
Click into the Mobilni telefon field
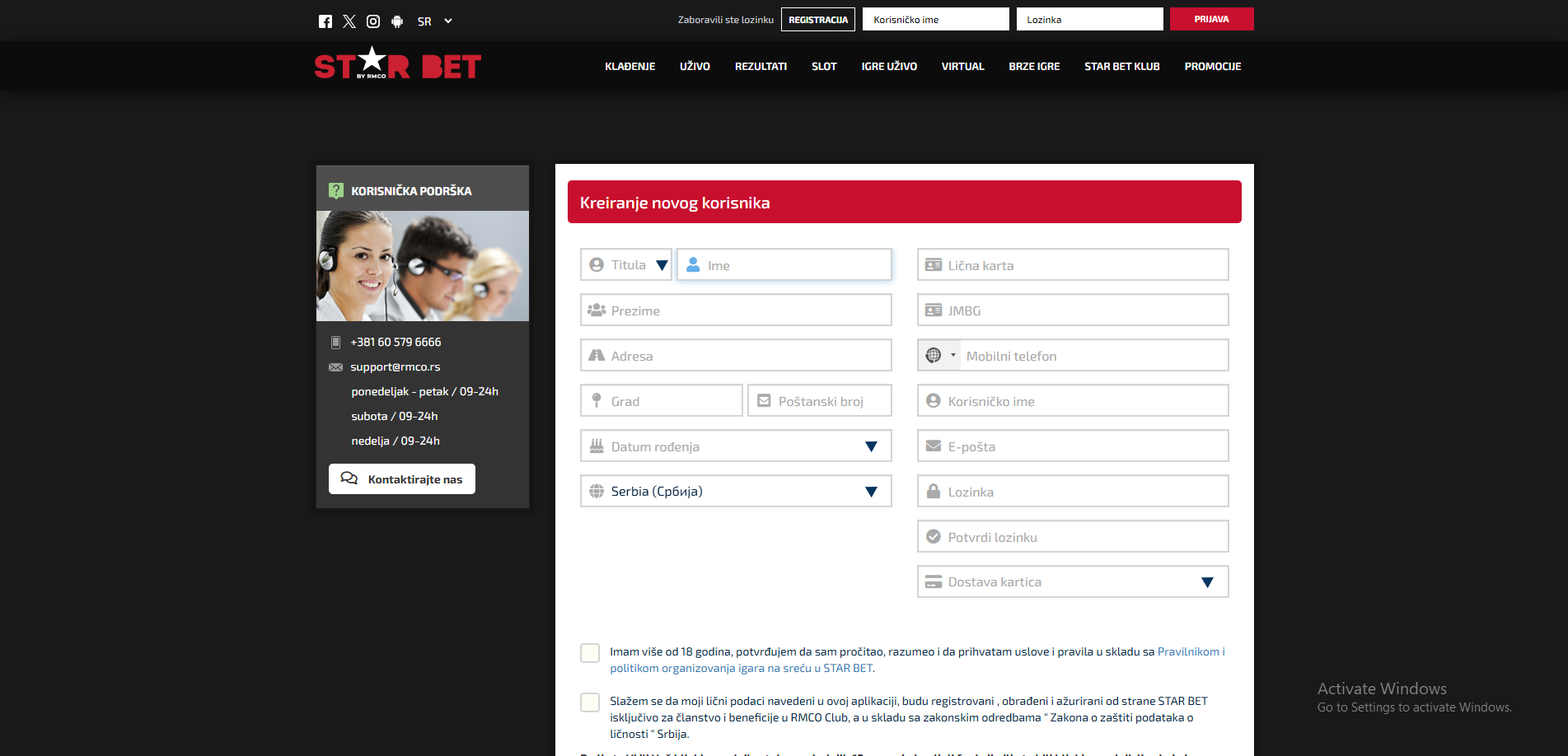[x=1094, y=355]
